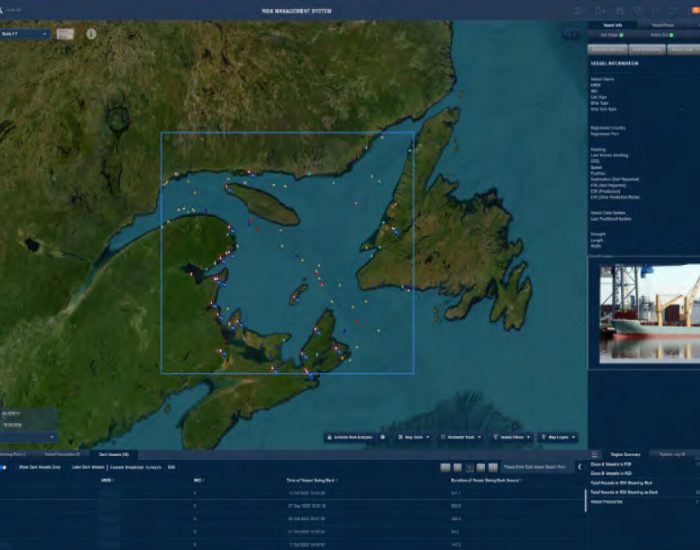Viewport: 700px width, 550px height.
Task: Open the Map Tools dropdown
Action: click(x=415, y=437)
